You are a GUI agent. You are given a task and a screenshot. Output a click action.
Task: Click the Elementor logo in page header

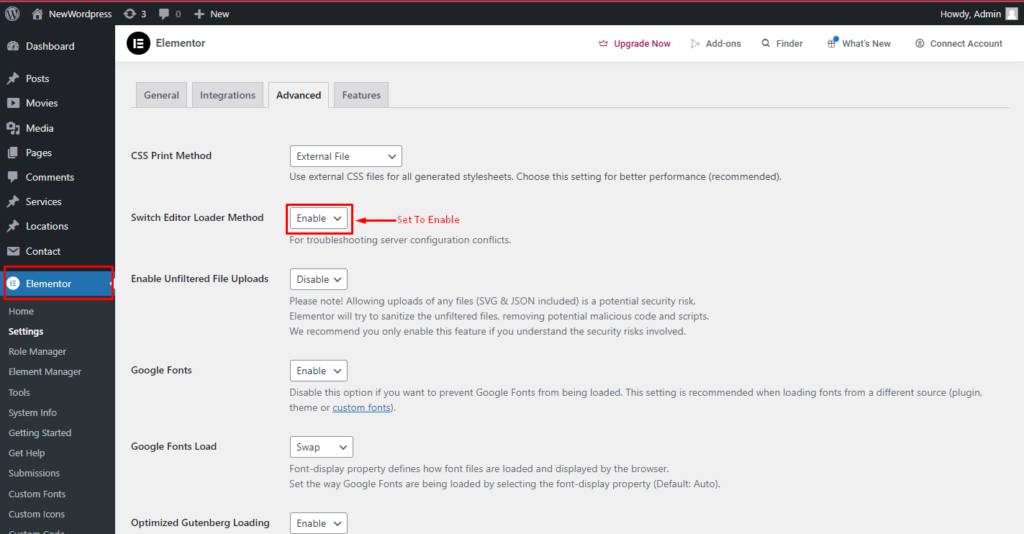coord(138,43)
